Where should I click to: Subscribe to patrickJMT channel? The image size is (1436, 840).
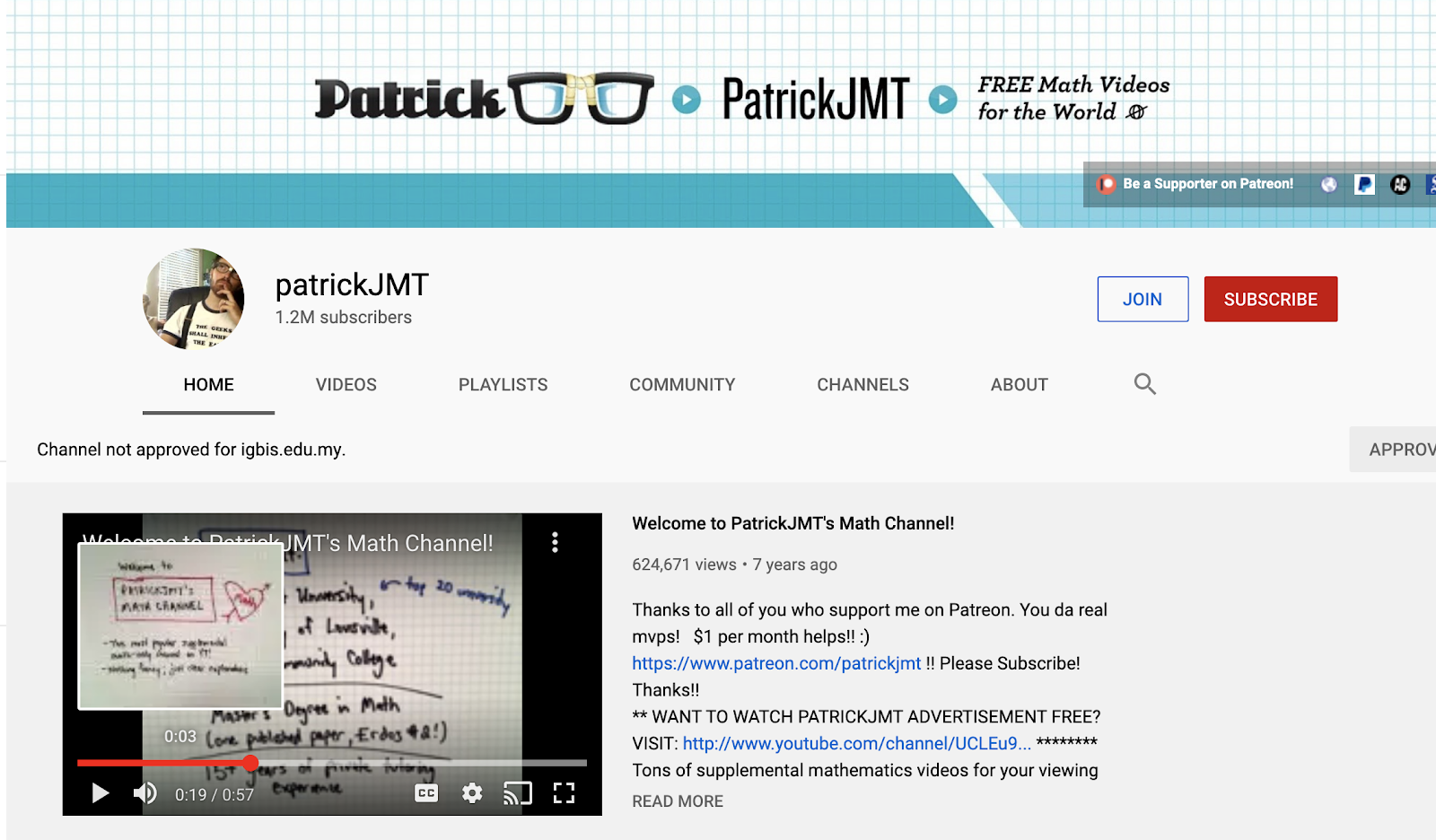click(1271, 299)
